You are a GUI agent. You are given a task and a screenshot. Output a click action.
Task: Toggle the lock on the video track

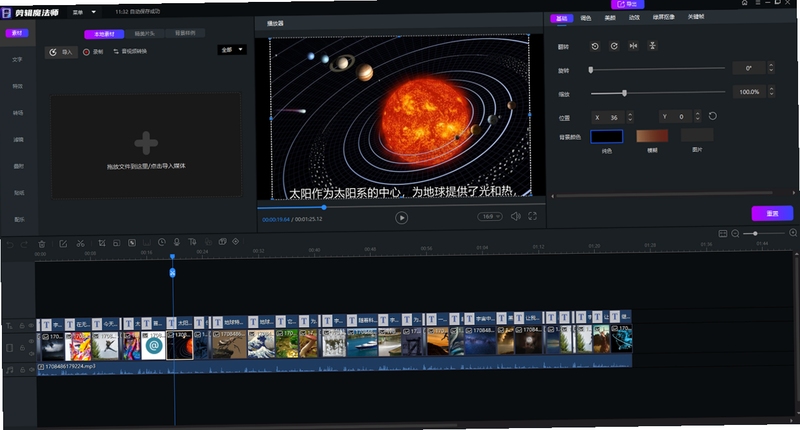click(22, 347)
